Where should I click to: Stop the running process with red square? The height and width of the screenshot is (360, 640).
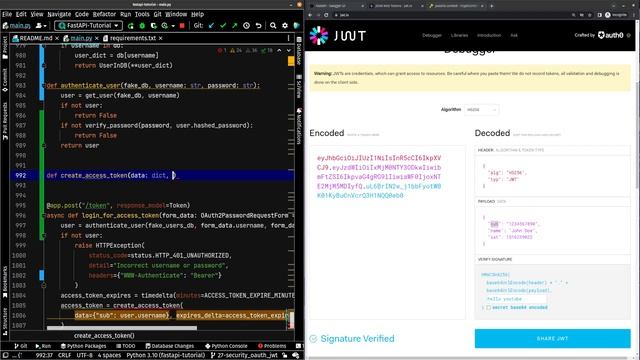pos(182,26)
